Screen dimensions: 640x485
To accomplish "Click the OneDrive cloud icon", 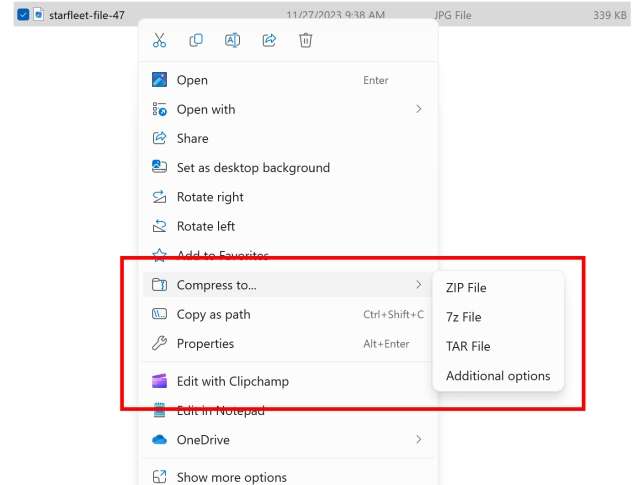I will (159, 439).
